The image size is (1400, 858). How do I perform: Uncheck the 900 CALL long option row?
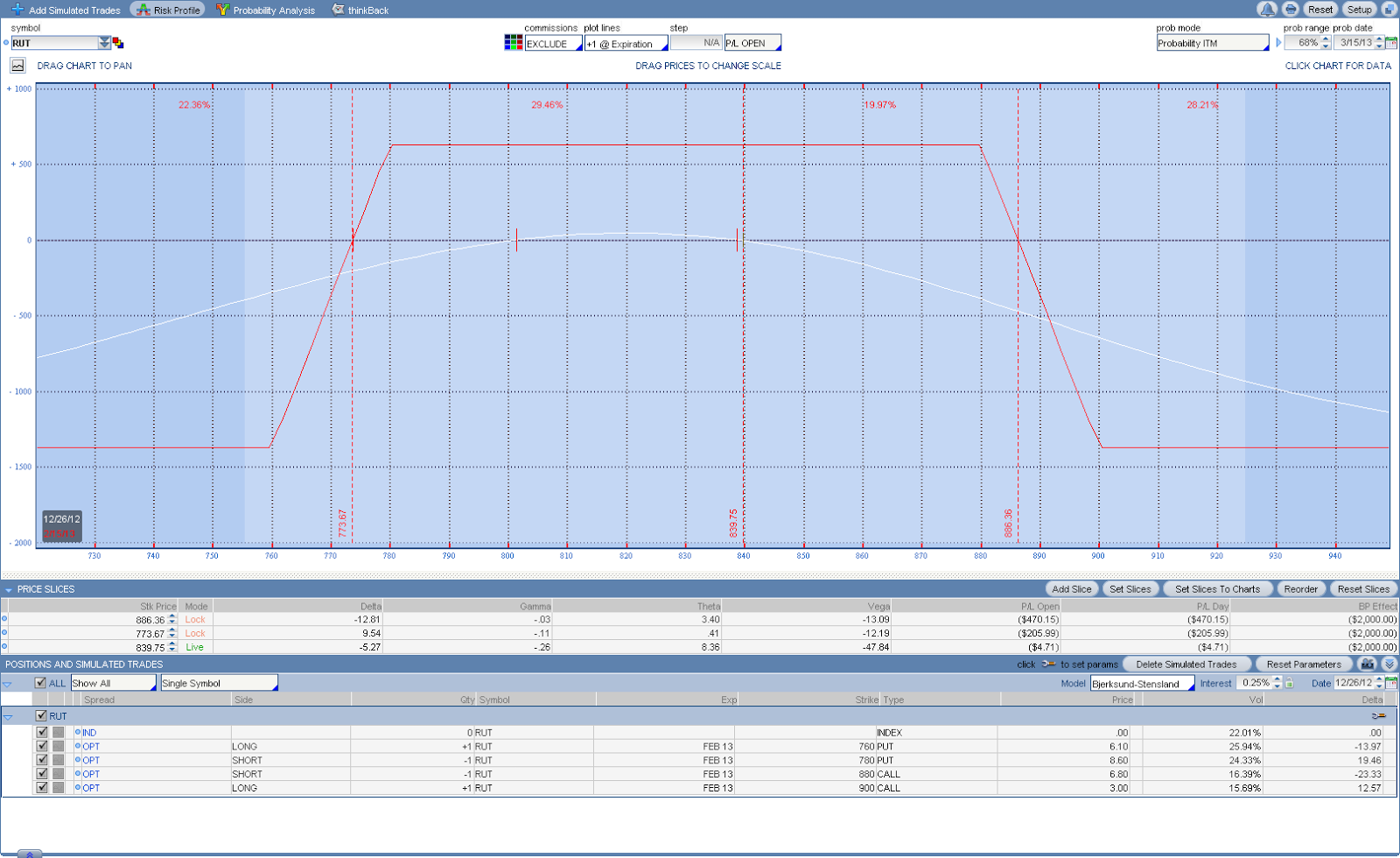click(42, 787)
